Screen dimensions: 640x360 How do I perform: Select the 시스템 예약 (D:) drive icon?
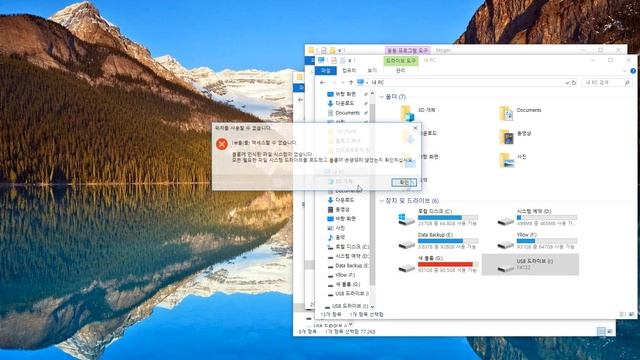pyautogui.click(x=506, y=221)
